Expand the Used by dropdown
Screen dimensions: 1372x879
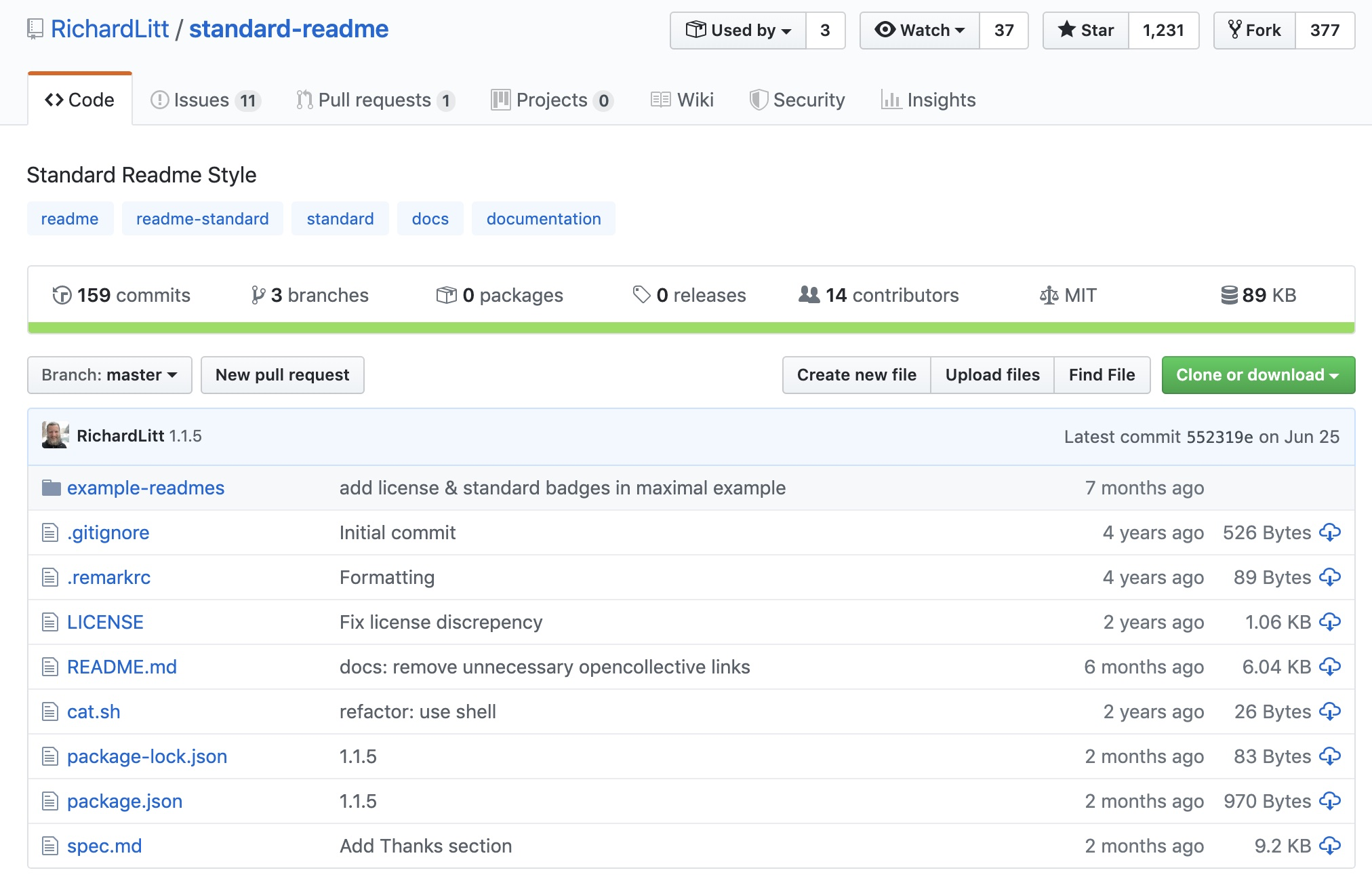point(738,31)
